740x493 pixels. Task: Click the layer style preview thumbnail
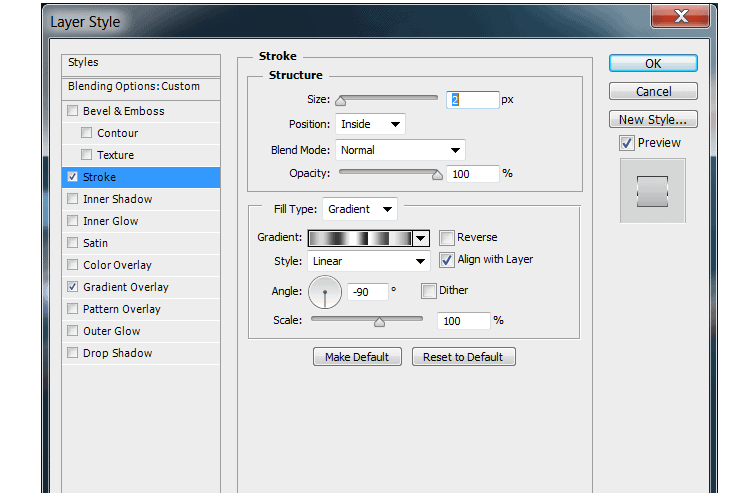(x=652, y=191)
